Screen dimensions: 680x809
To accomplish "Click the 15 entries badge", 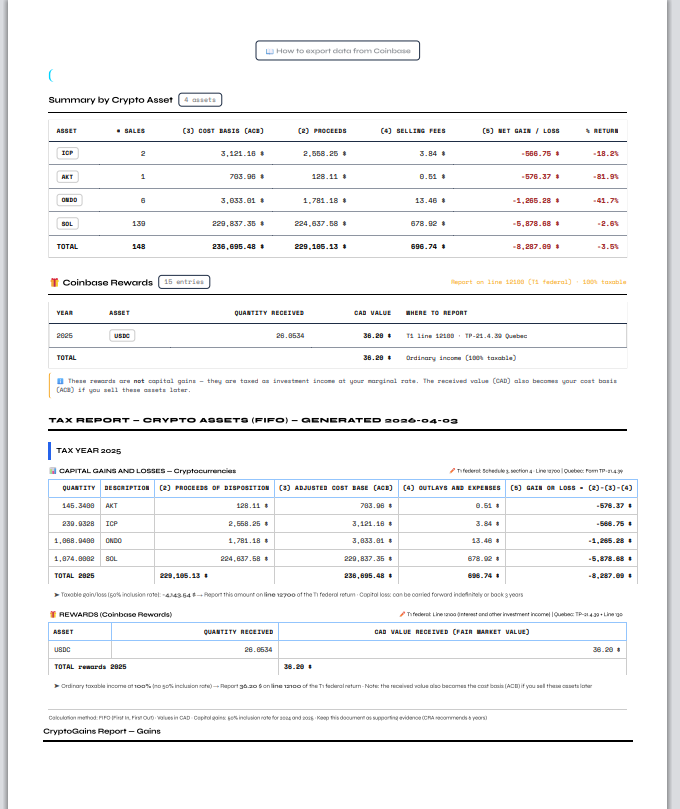I will pyautogui.click(x=184, y=282).
